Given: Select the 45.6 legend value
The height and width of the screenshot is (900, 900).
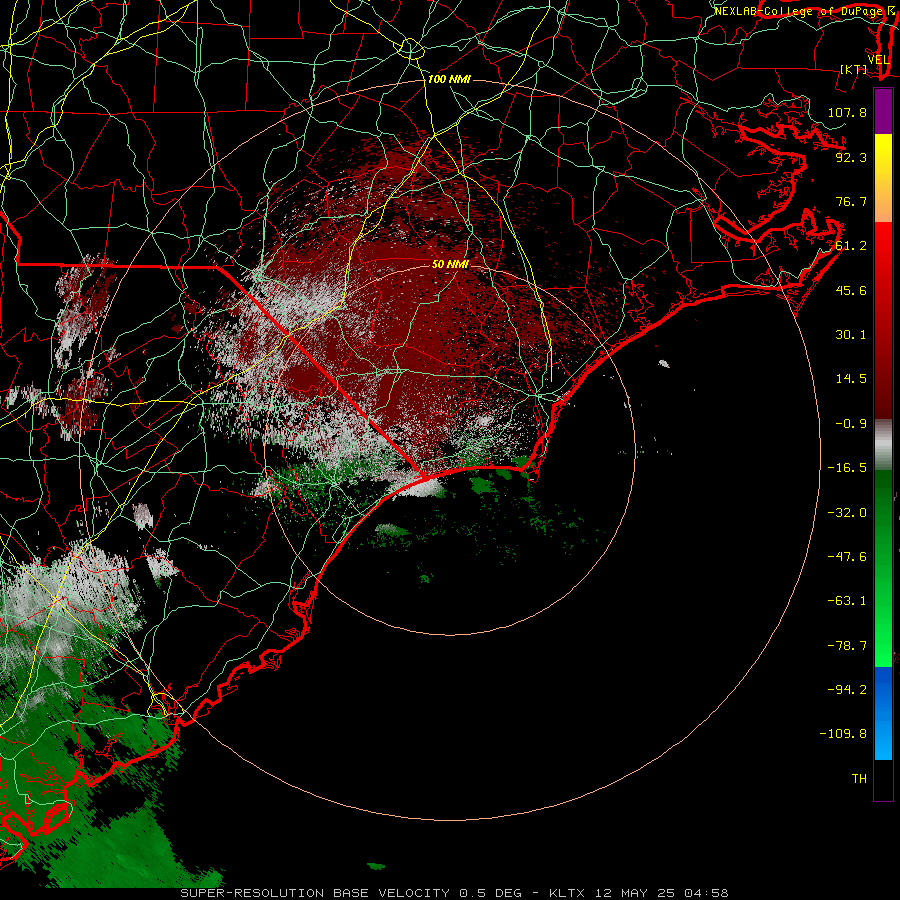Looking at the screenshot, I should coord(851,290).
